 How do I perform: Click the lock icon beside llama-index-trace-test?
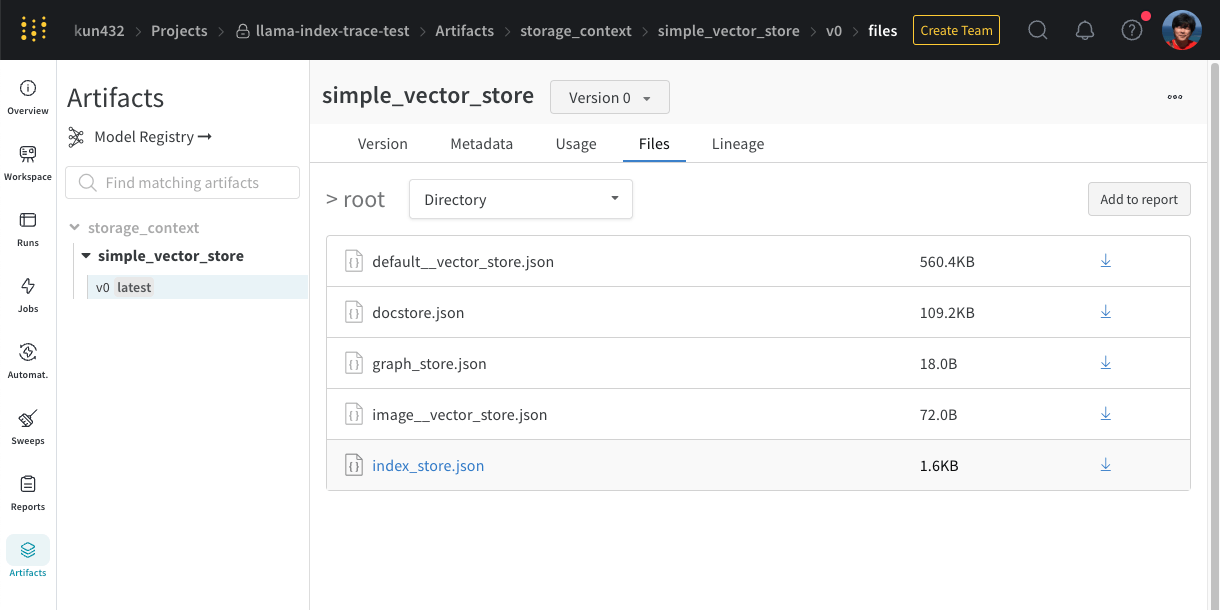(242, 31)
